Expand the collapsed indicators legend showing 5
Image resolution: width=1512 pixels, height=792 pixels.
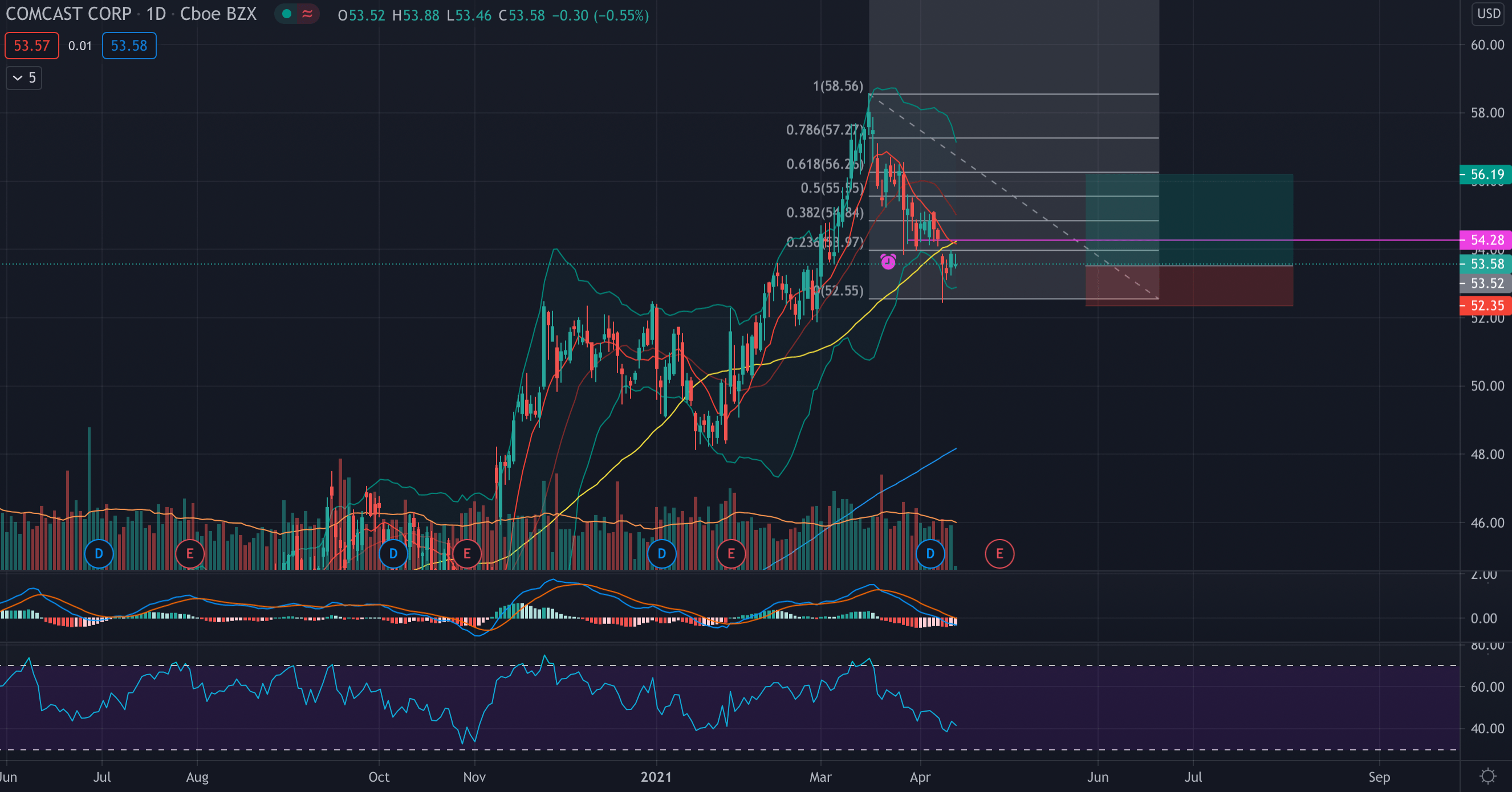pyautogui.click(x=24, y=77)
